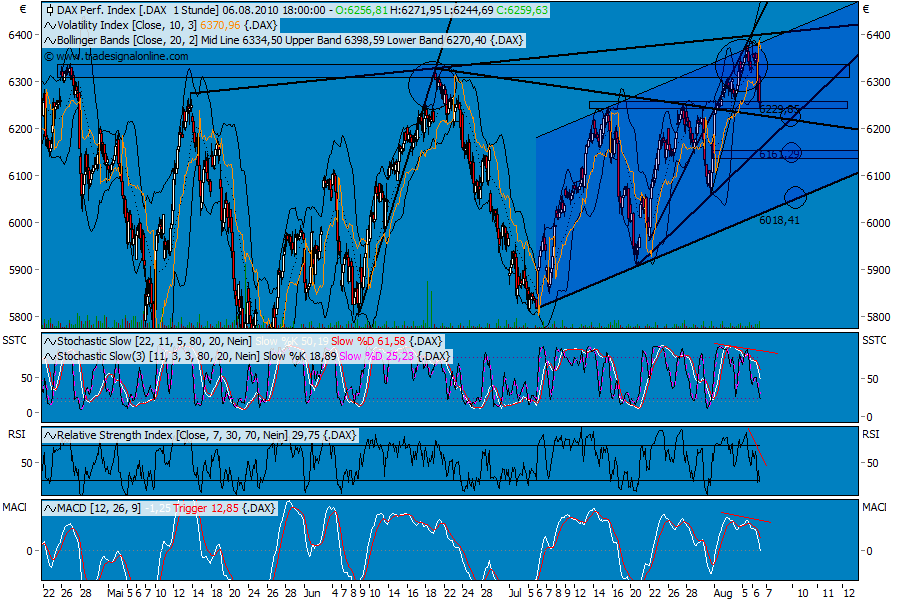The height and width of the screenshot is (600, 900).
Task: Click the Slow %K 18,89 value
Action: click(x=300, y=357)
